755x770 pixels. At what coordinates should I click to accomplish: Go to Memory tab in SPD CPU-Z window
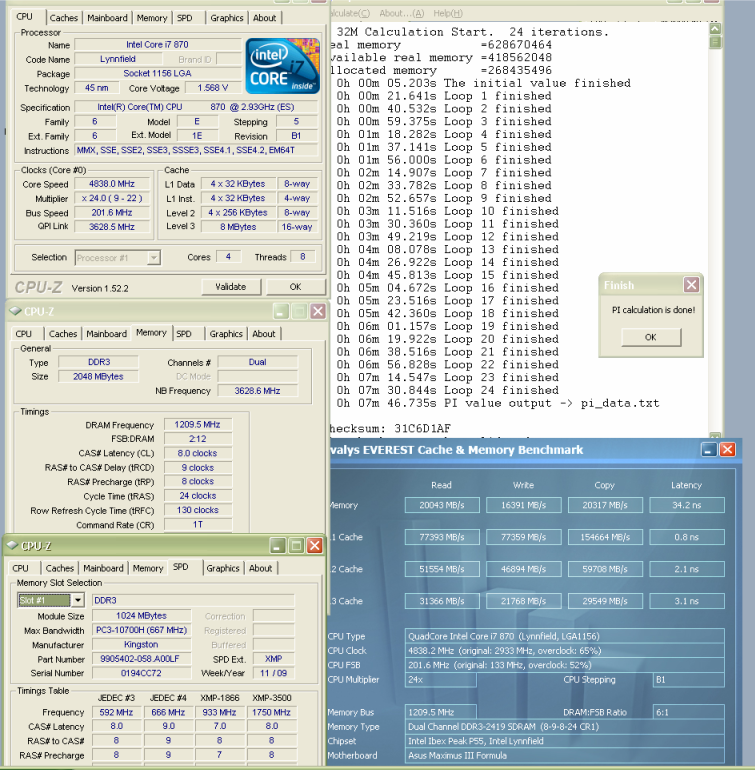[x=148, y=568]
